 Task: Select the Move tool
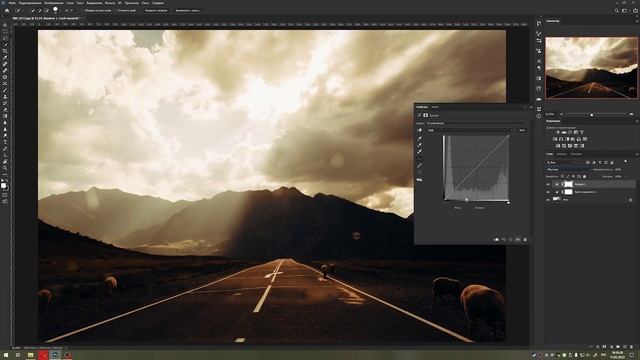coord(5,25)
